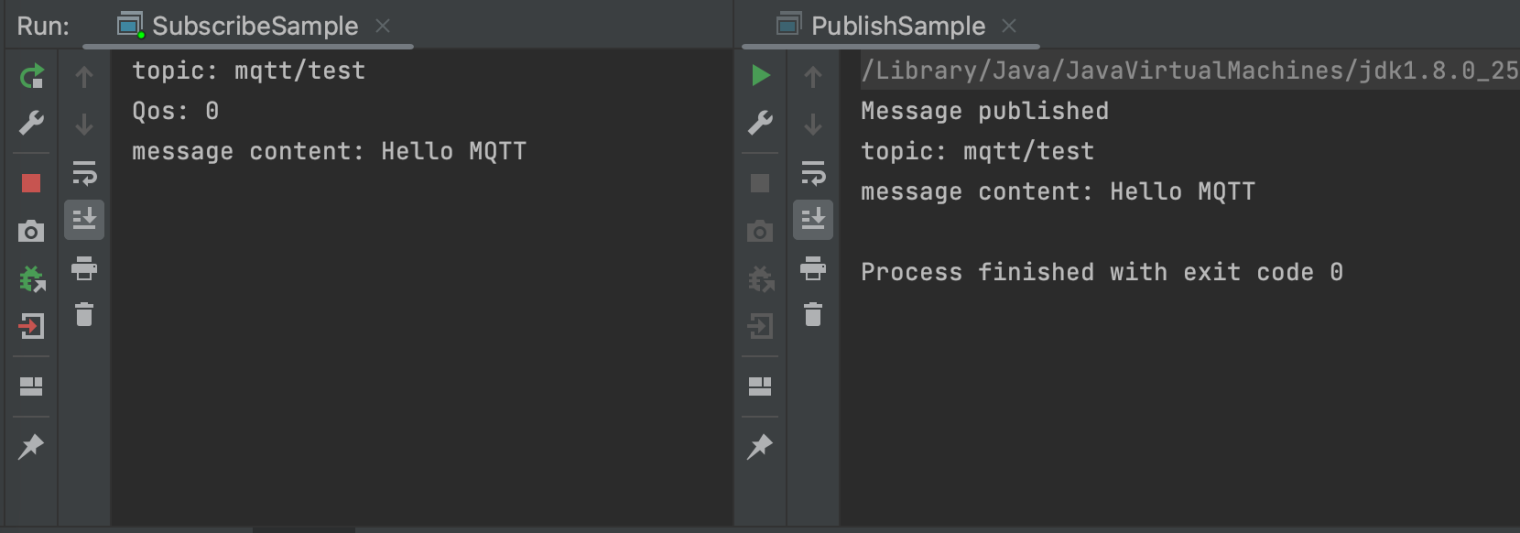
Task: Restore layout icon in SubscribeSample panel
Action: (31, 386)
